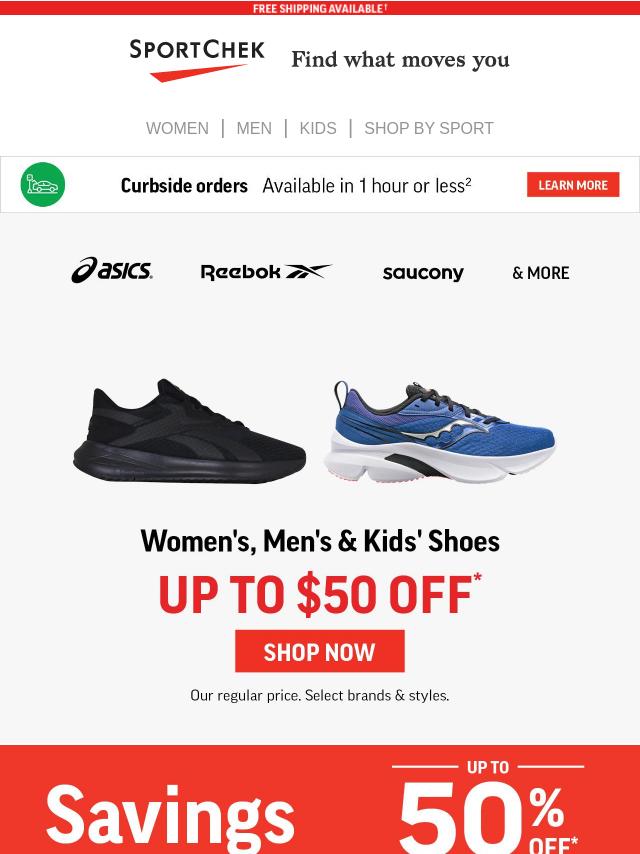The image size is (640, 854).
Task: Click the '& MORE' brands label
Action: (x=541, y=273)
